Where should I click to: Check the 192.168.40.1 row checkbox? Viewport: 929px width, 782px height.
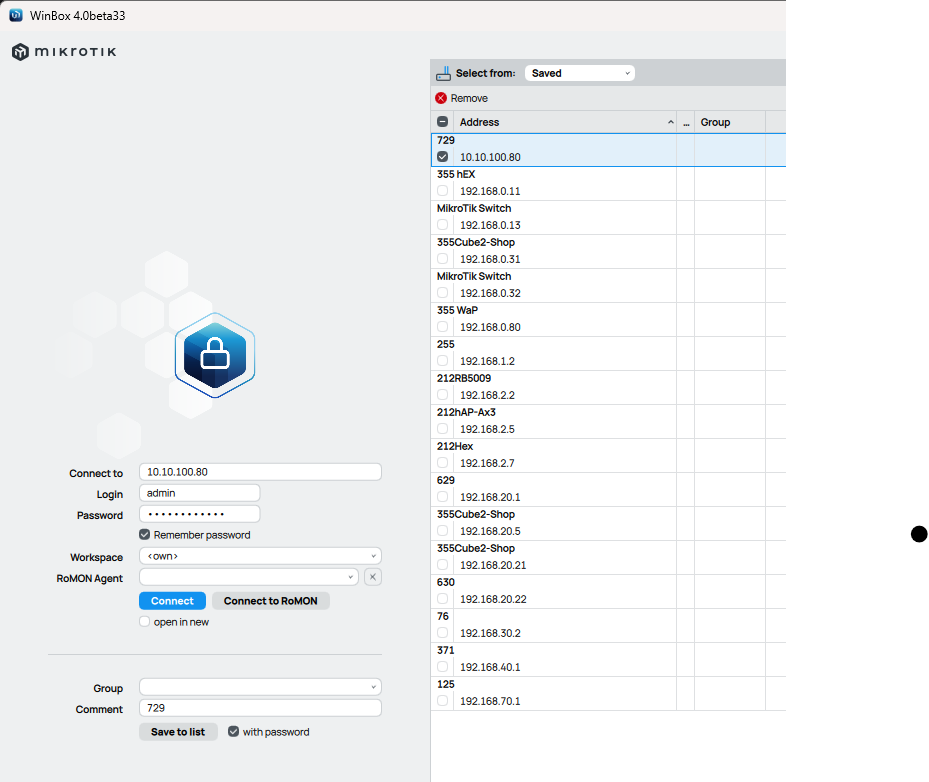pos(443,666)
